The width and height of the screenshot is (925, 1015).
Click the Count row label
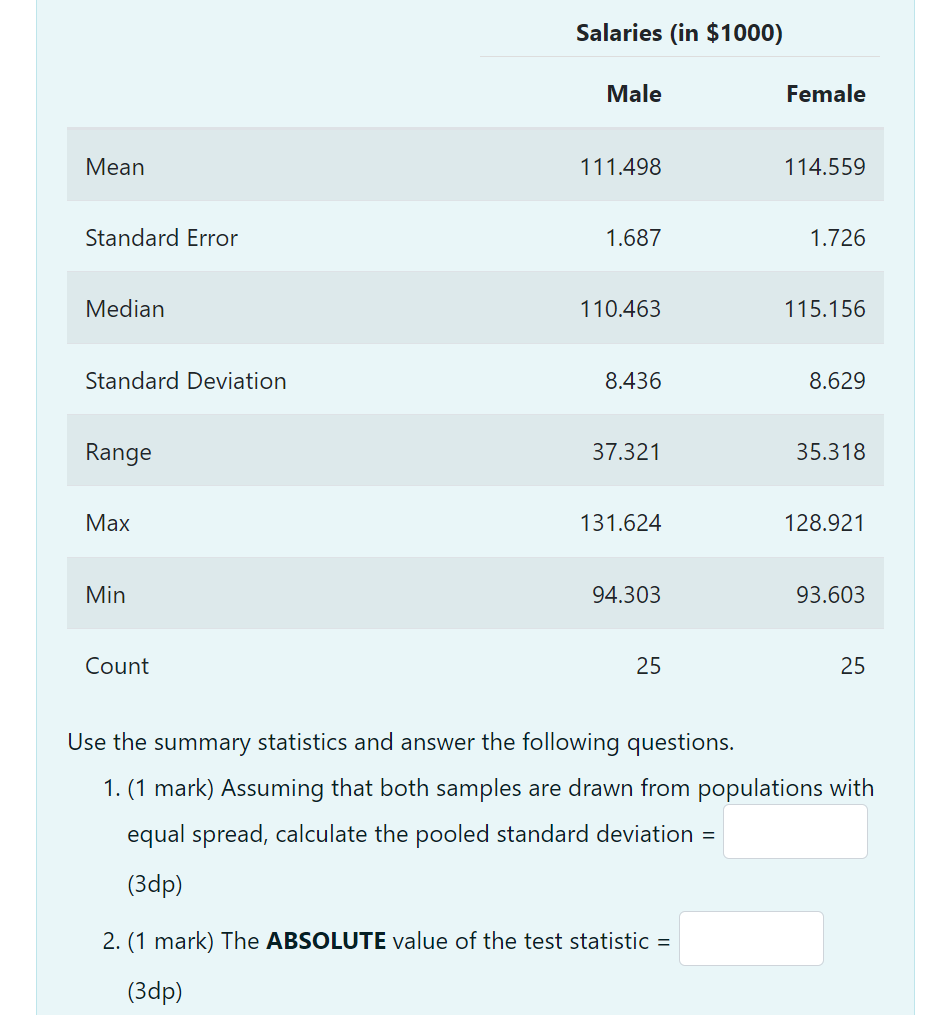click(x=117, y=666)
